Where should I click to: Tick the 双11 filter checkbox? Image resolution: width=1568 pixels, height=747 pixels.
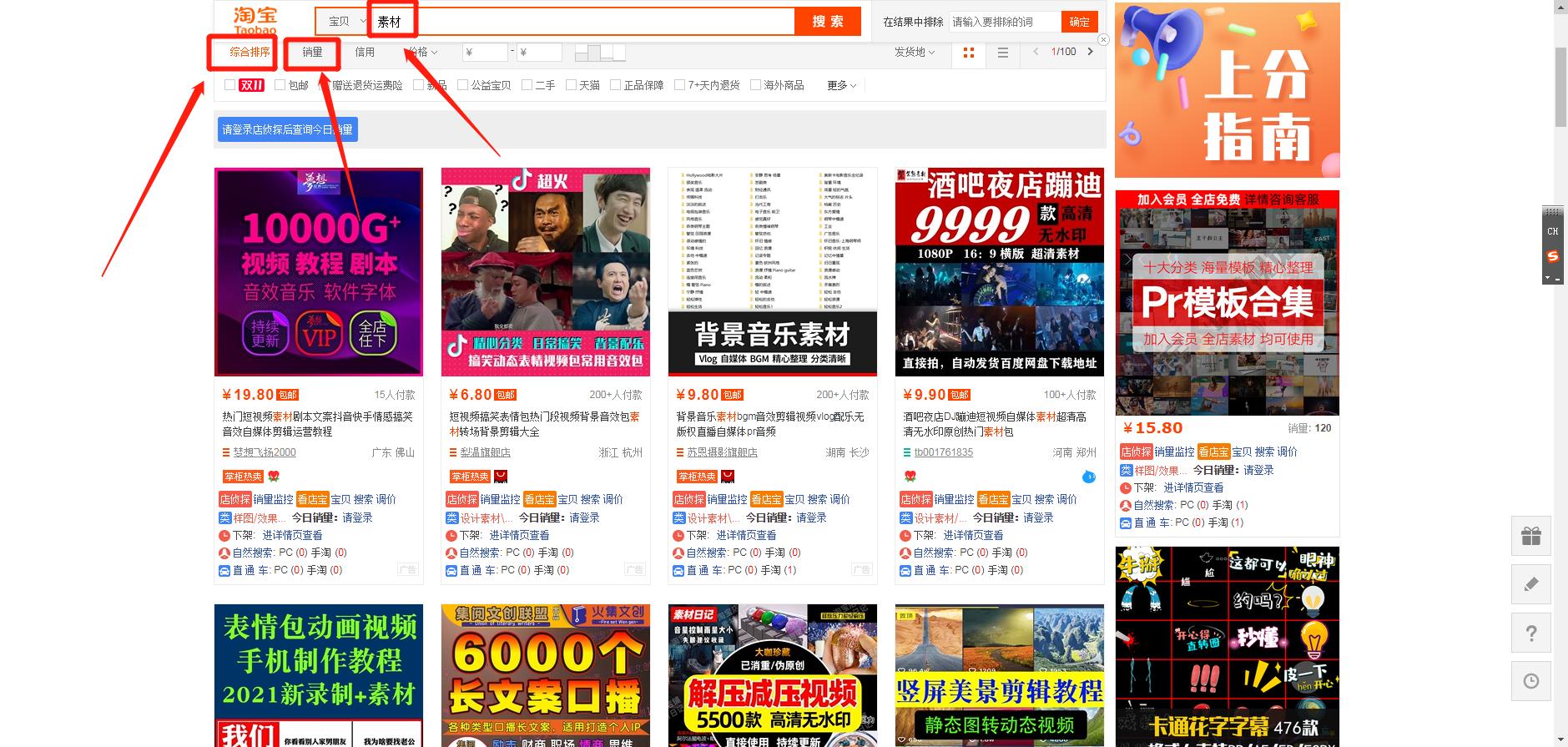click(x=230, y=85)
